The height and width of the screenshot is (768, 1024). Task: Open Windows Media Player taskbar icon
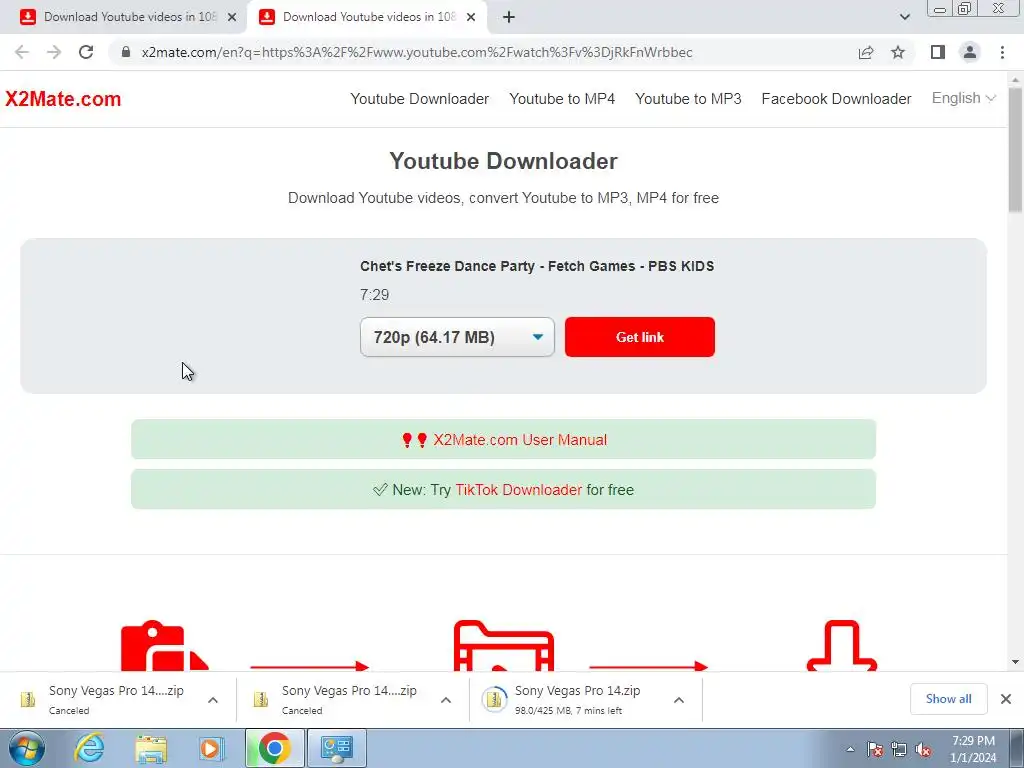pyautogui.click(x=211, y=748)
